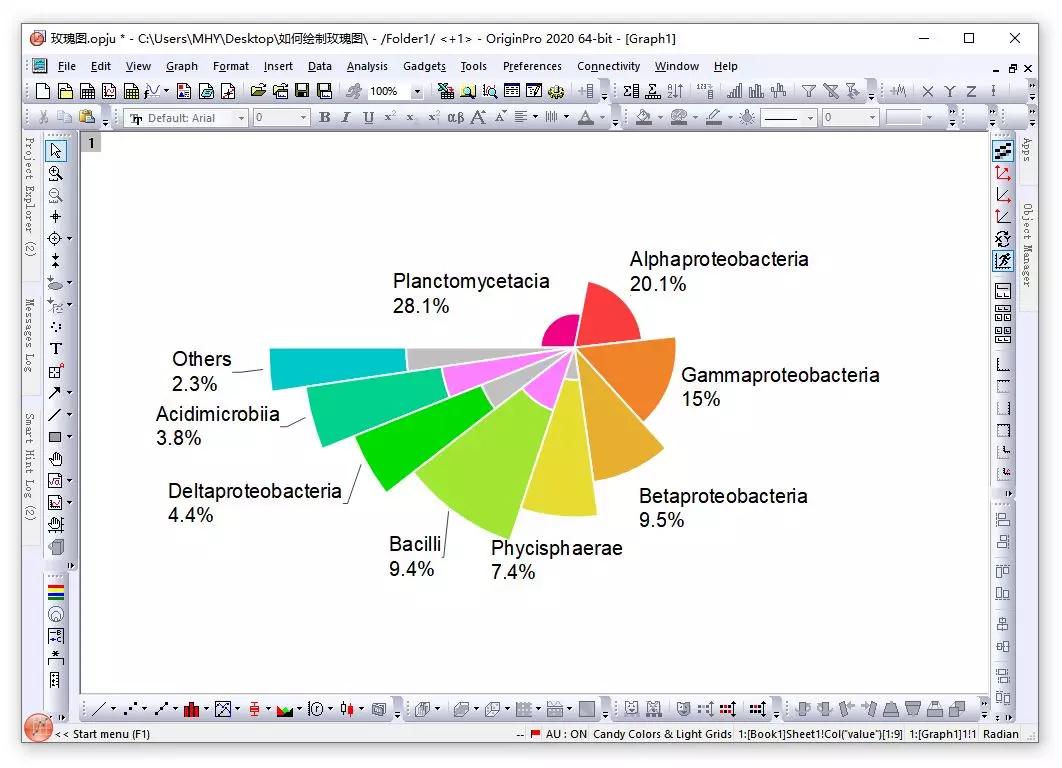Click the Underline formatting button
Screen dimensions: 1062x768
tap(368, 117)
